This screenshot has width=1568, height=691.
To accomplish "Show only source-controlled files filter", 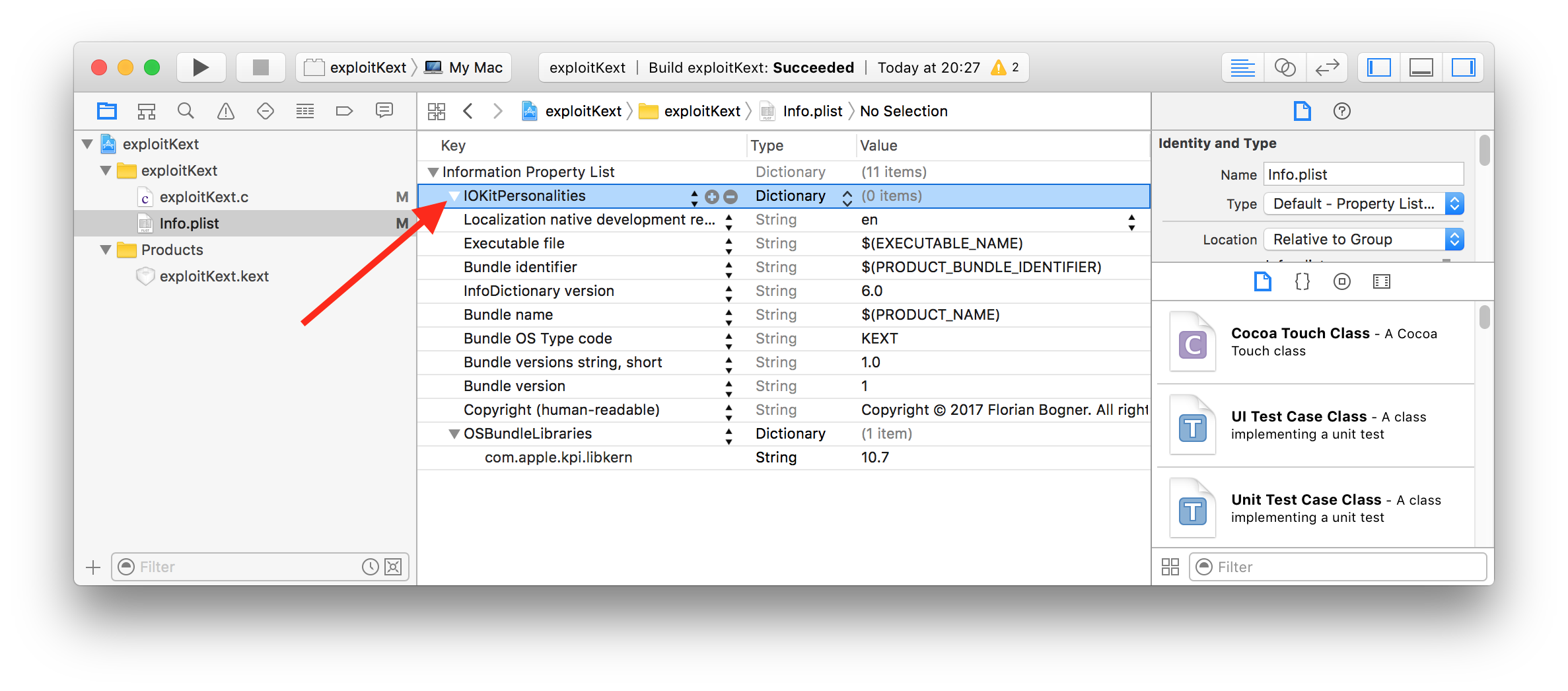I will [393, 567].
